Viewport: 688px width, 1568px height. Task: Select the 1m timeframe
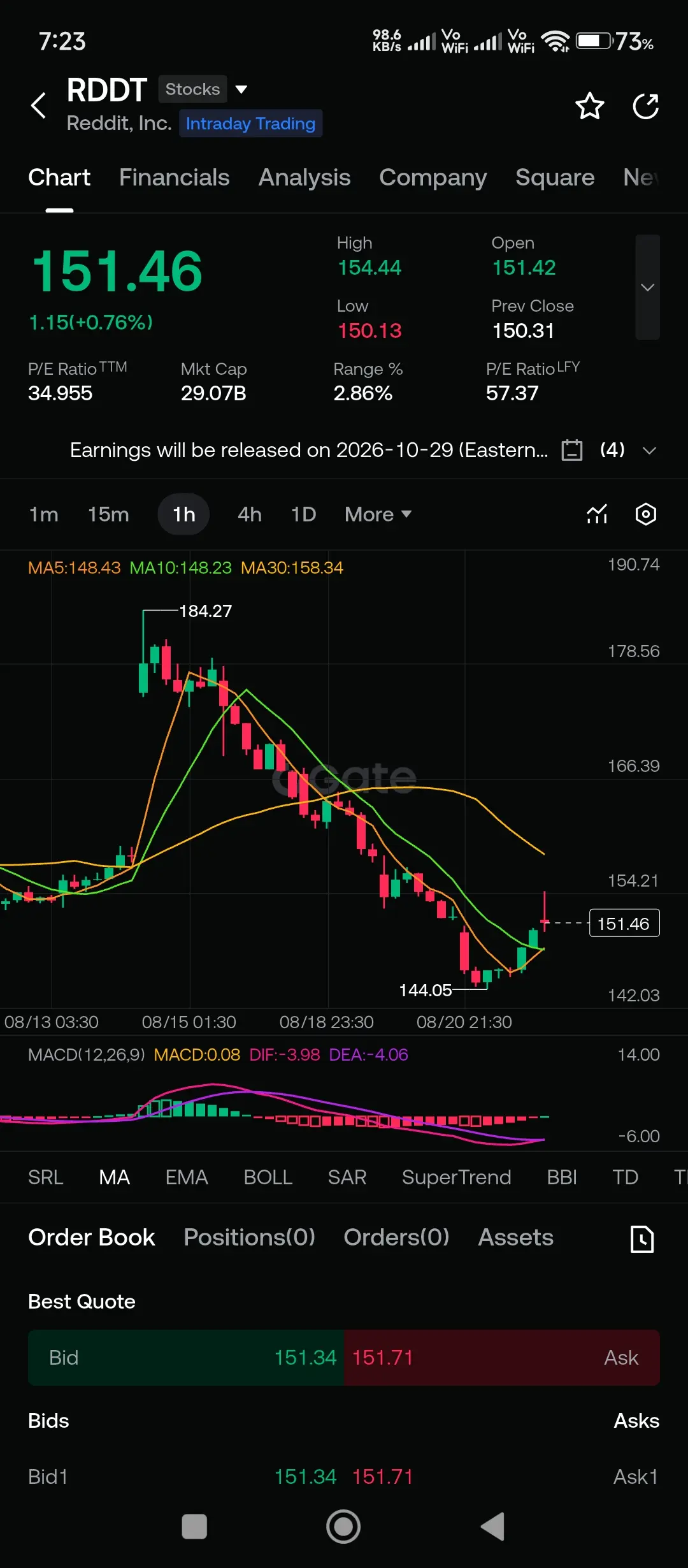pyautogui.click(x=44, y=514)
